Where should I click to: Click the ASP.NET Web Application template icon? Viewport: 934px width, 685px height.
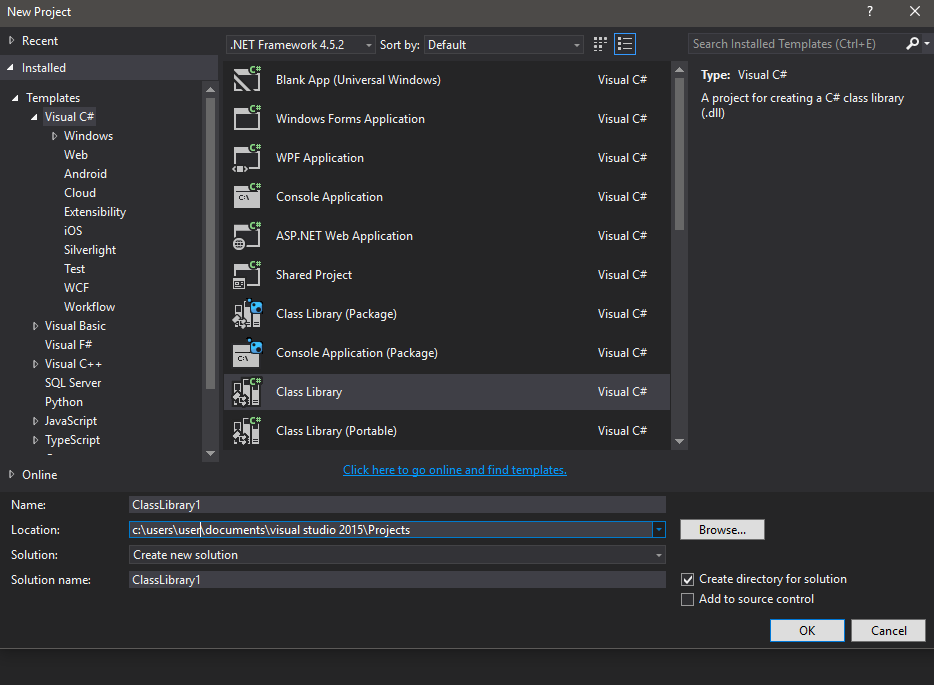click(x=247, y=235)
